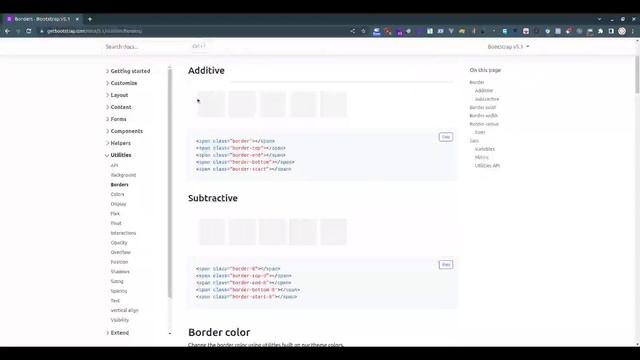Jump to Sass in On this page

tap(474, 140)
